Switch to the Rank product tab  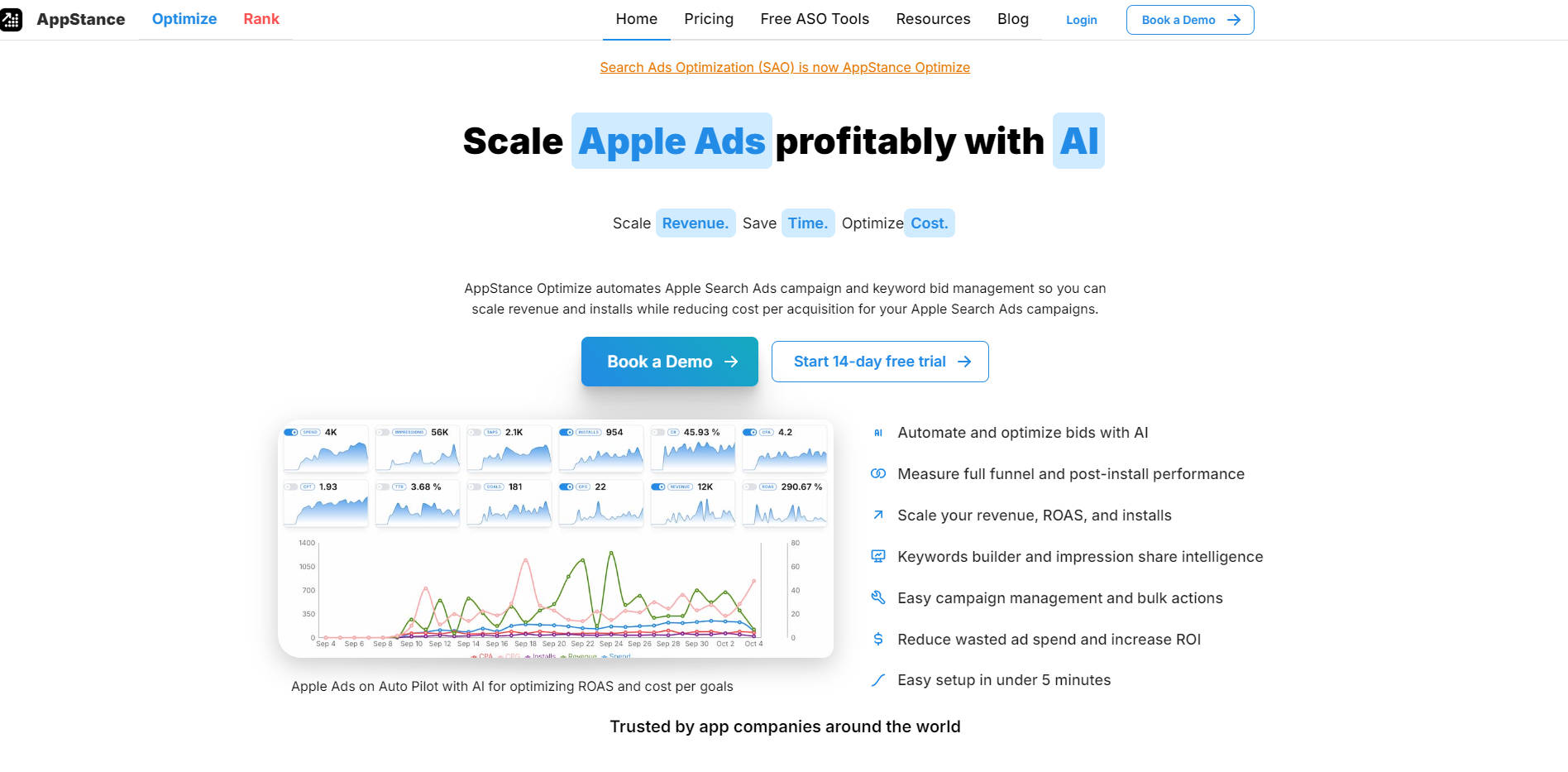pyautogui.click(x=261, y=19)
